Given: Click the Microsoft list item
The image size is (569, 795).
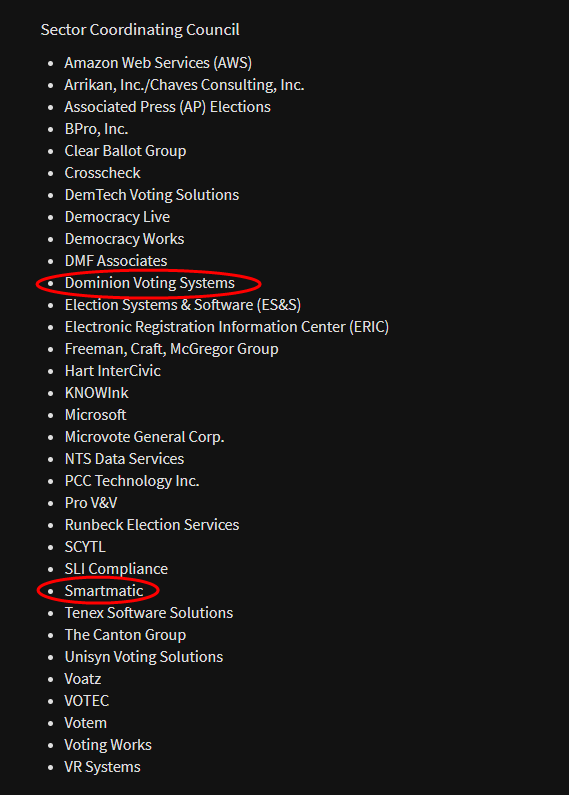Looking at the screenshot, I should pos(95,415).
